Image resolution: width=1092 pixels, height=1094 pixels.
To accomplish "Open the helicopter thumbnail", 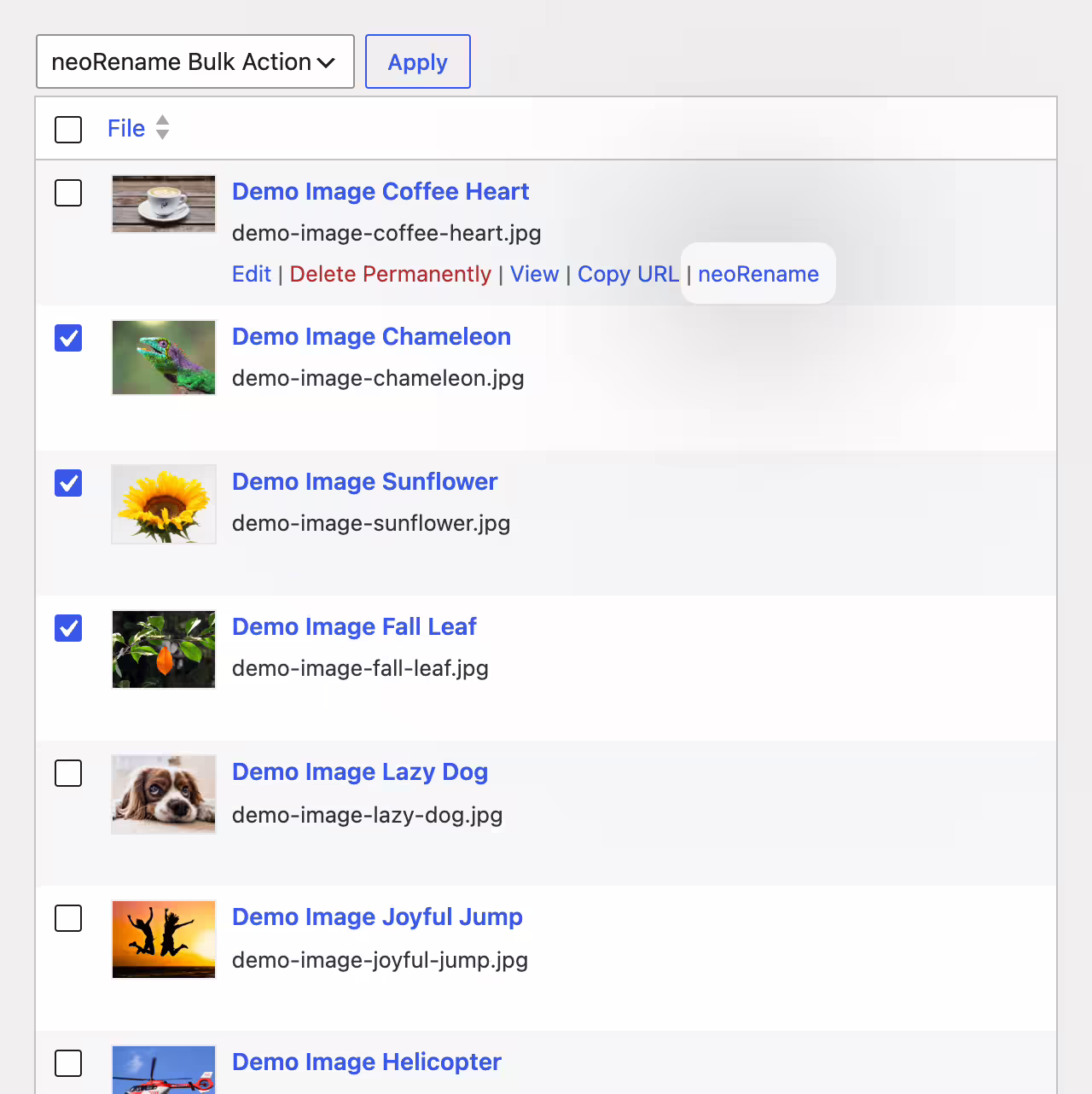I will [x=164, y=1070].
